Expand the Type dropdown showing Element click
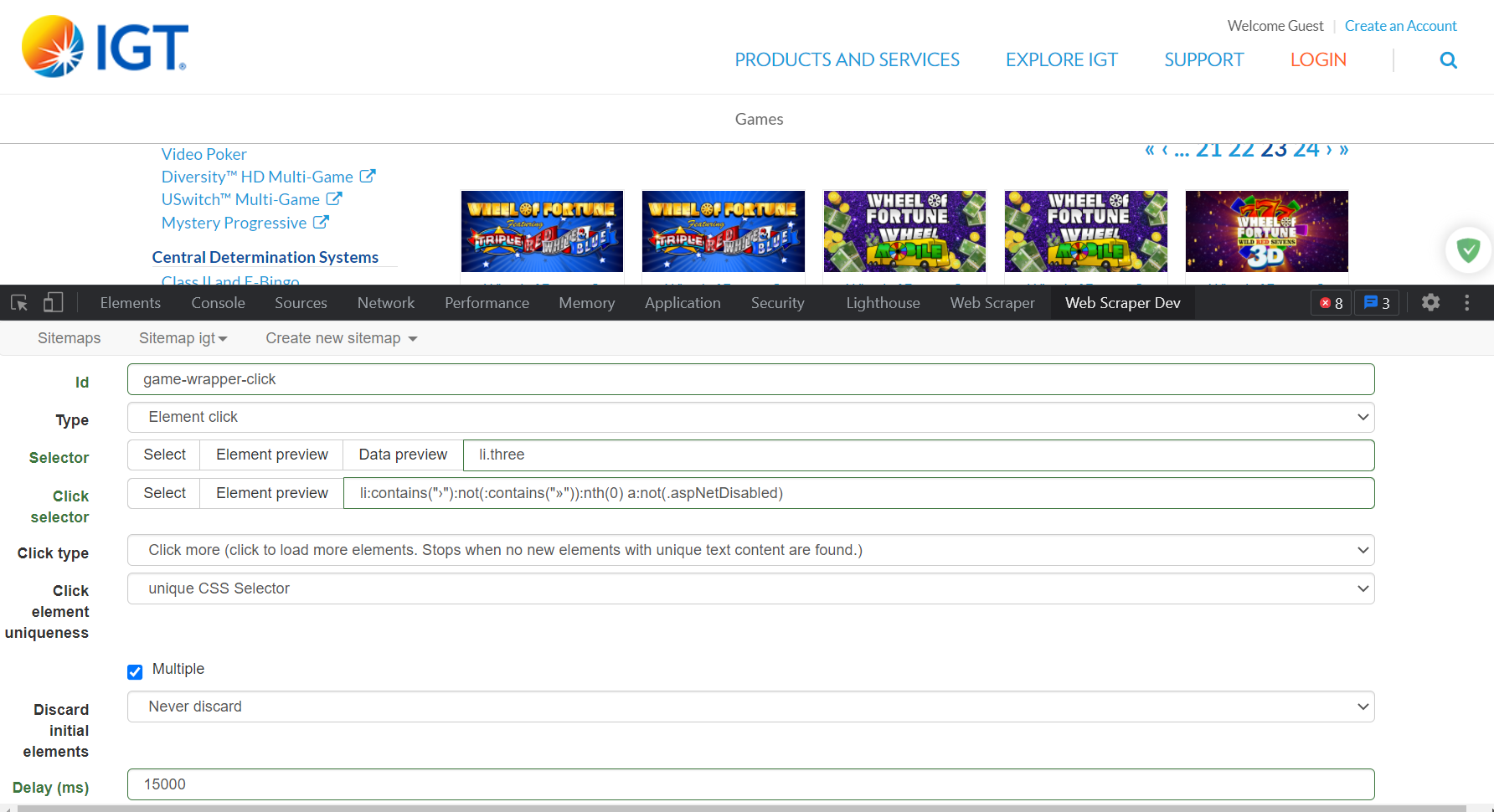 (750, 417)
